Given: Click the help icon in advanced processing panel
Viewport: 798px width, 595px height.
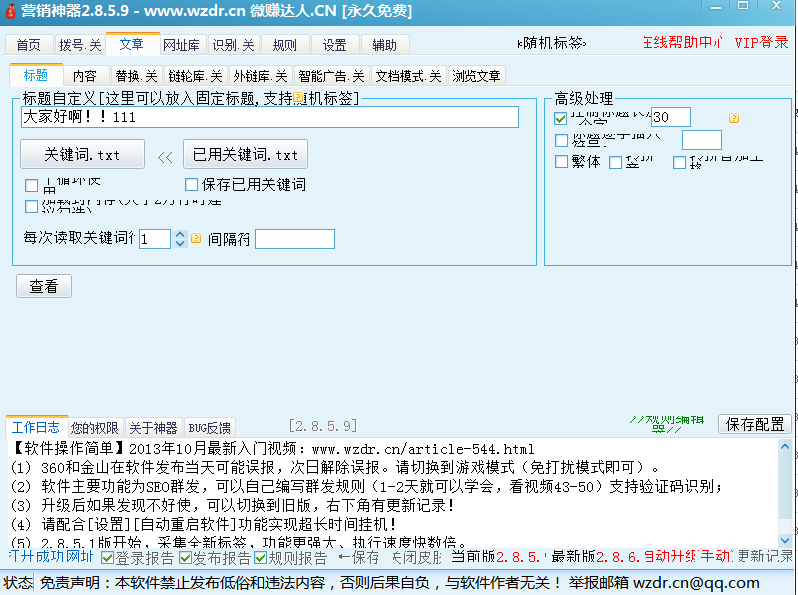Looking at the screenshot, I should click(x=734, y=118).
